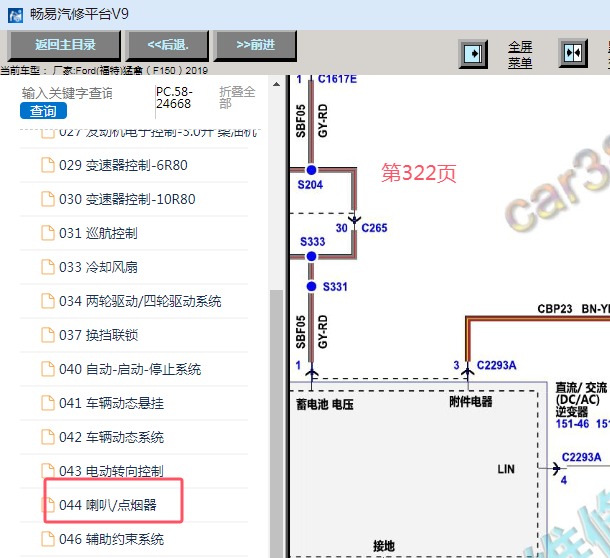
Task: Click document icon of 034 两轮驱动/四轮驱动系统
Action: click(x=48, y=300)
